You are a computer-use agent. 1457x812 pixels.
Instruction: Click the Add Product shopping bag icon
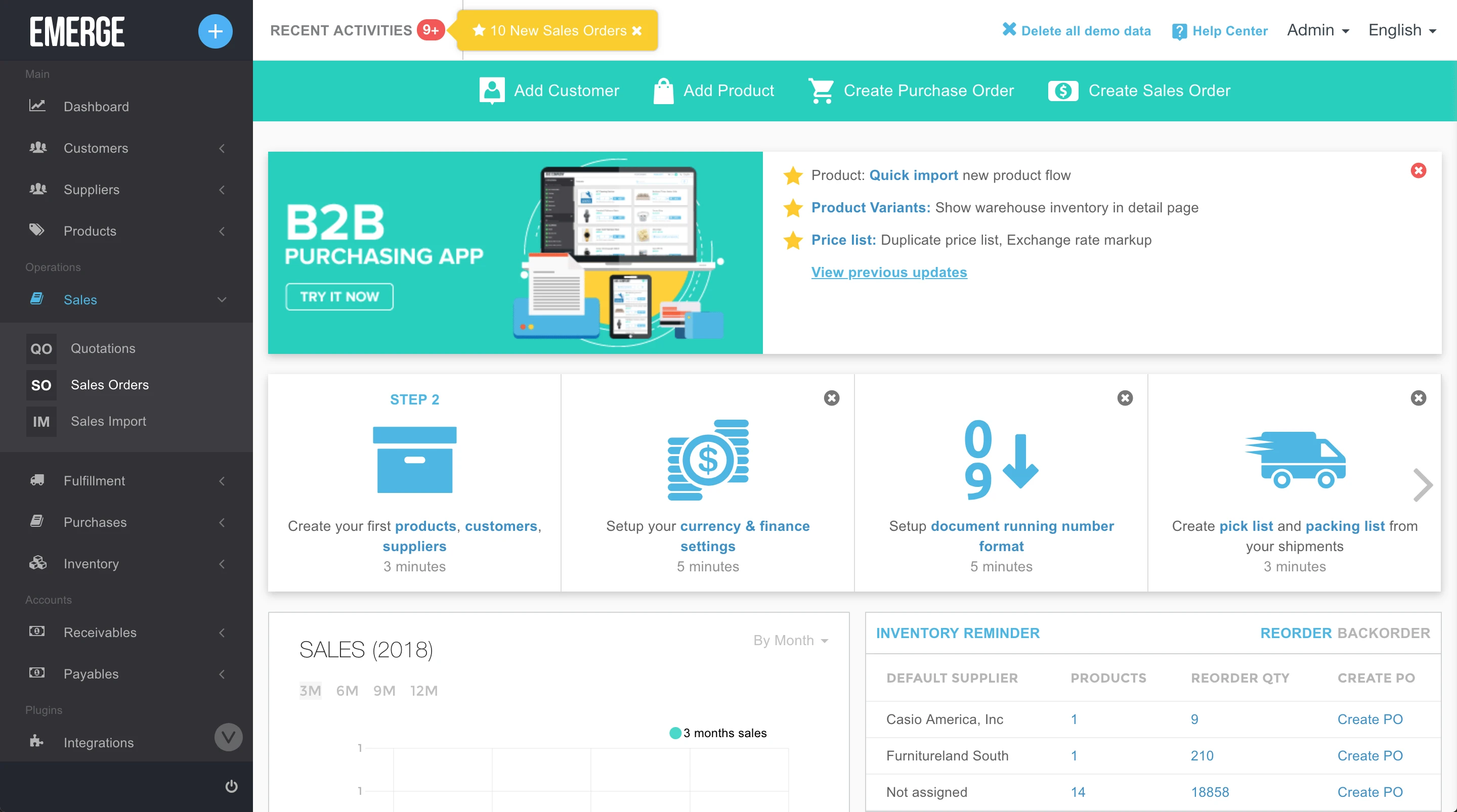(x=663, y=91)
